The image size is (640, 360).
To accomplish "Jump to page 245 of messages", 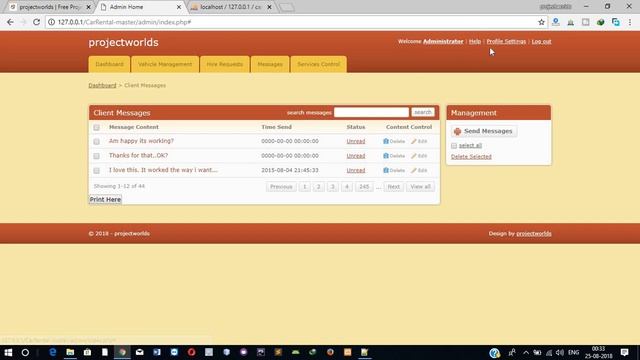I will point(364,187).
